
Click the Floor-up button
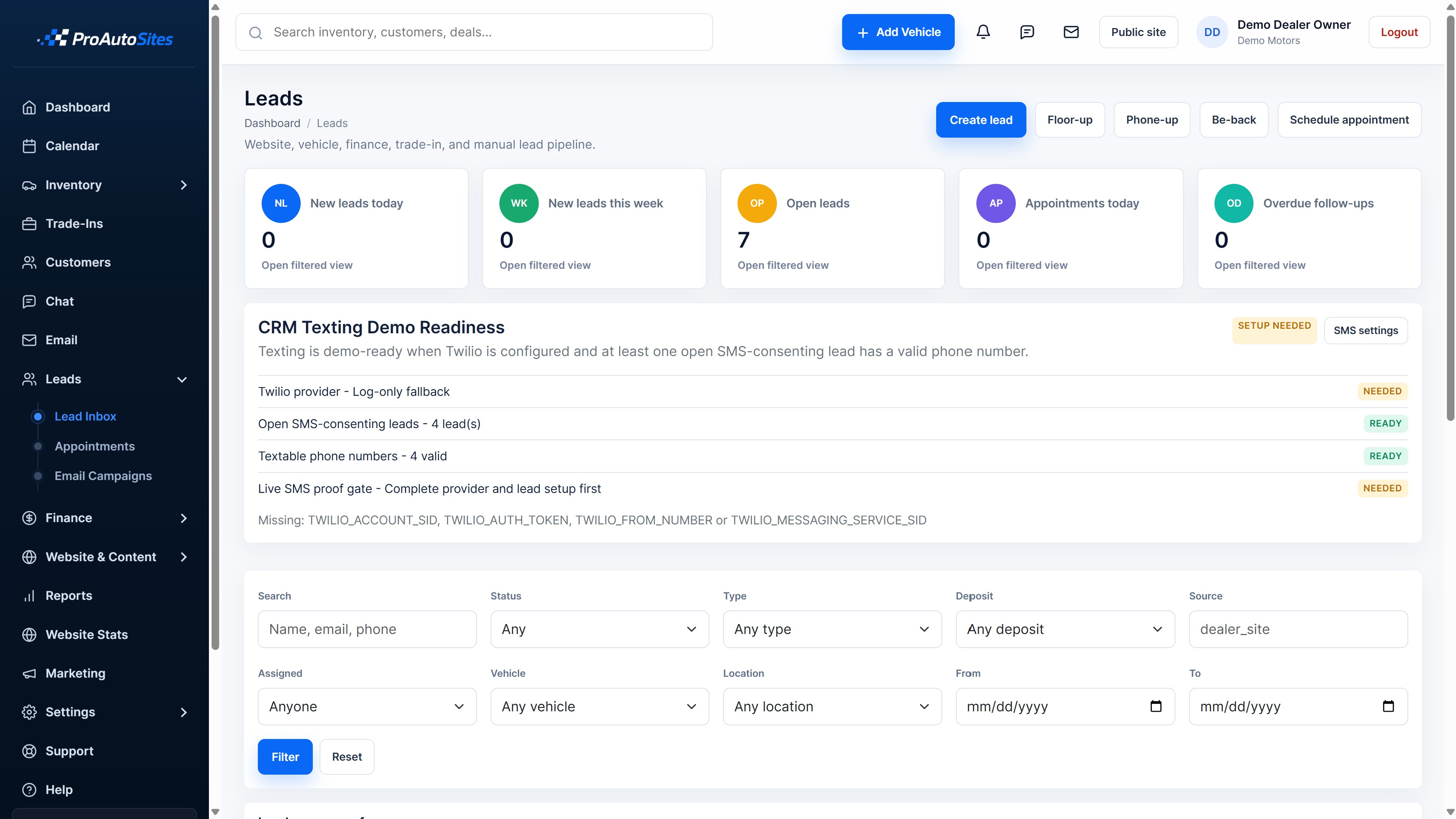click(x=1069, y=120)
